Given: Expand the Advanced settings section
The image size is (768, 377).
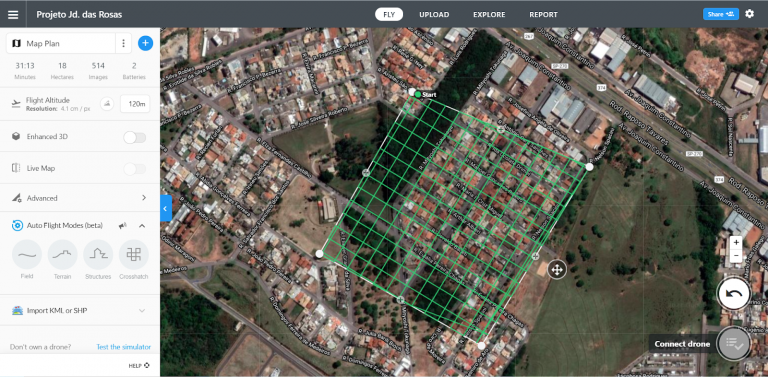Looking at the screenshot, I should coord(80,198).
